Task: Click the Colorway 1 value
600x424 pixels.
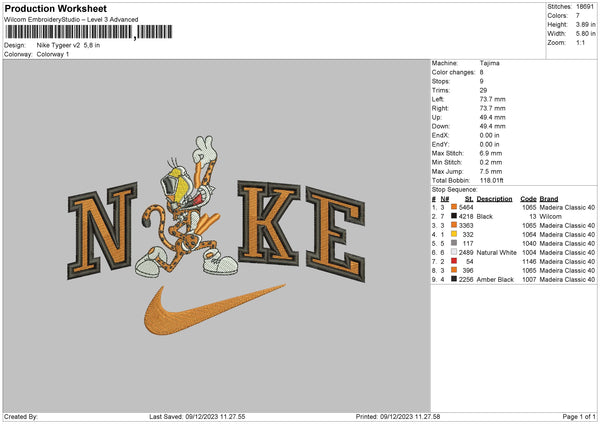Action: coord(53,54)
